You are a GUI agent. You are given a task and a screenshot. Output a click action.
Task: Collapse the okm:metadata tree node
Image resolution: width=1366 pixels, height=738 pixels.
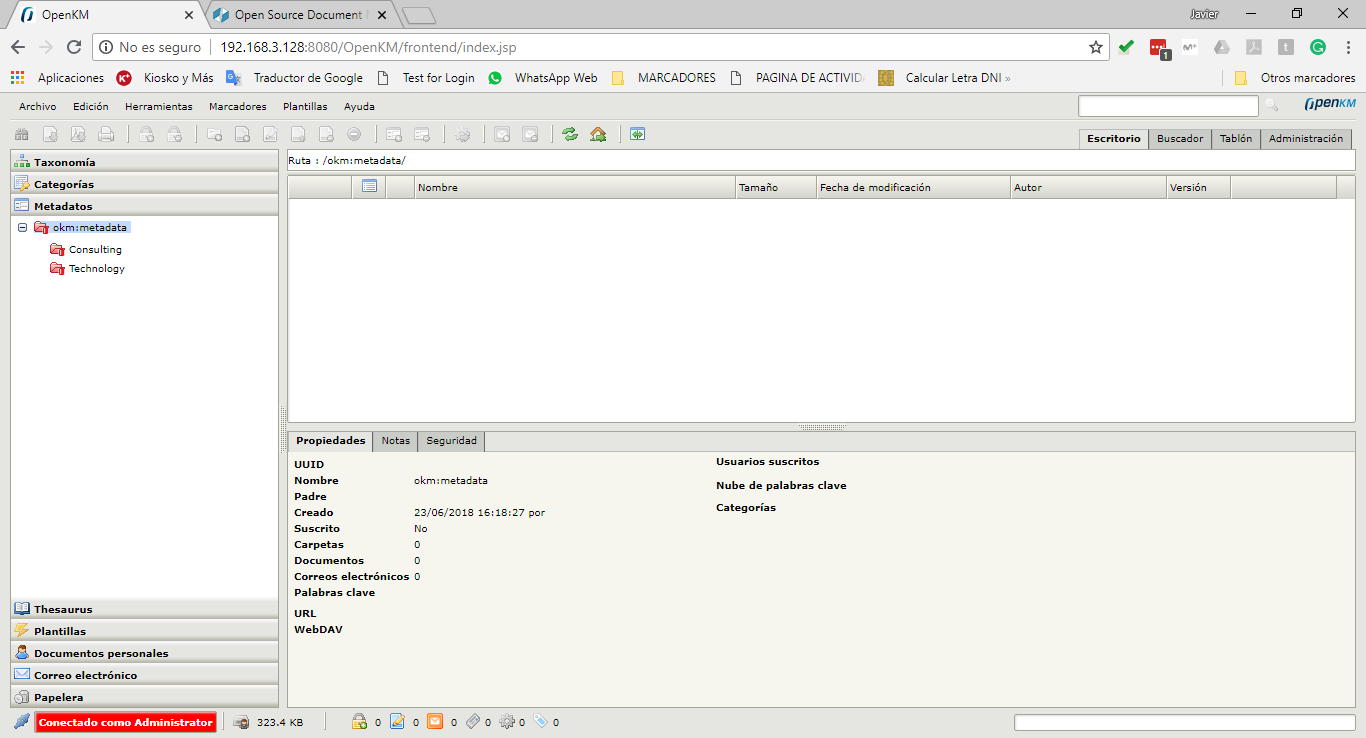(22, 228)
